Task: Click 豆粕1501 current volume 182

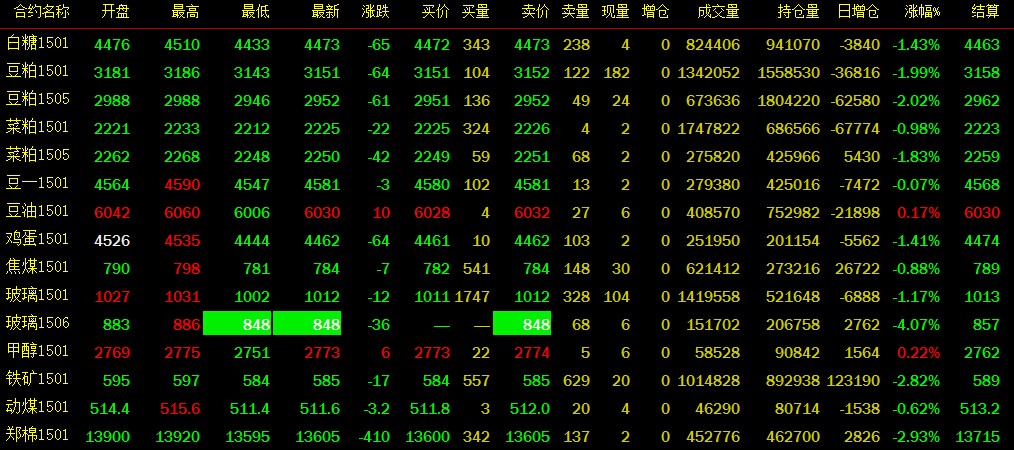Action: click(x=616, y=72)
